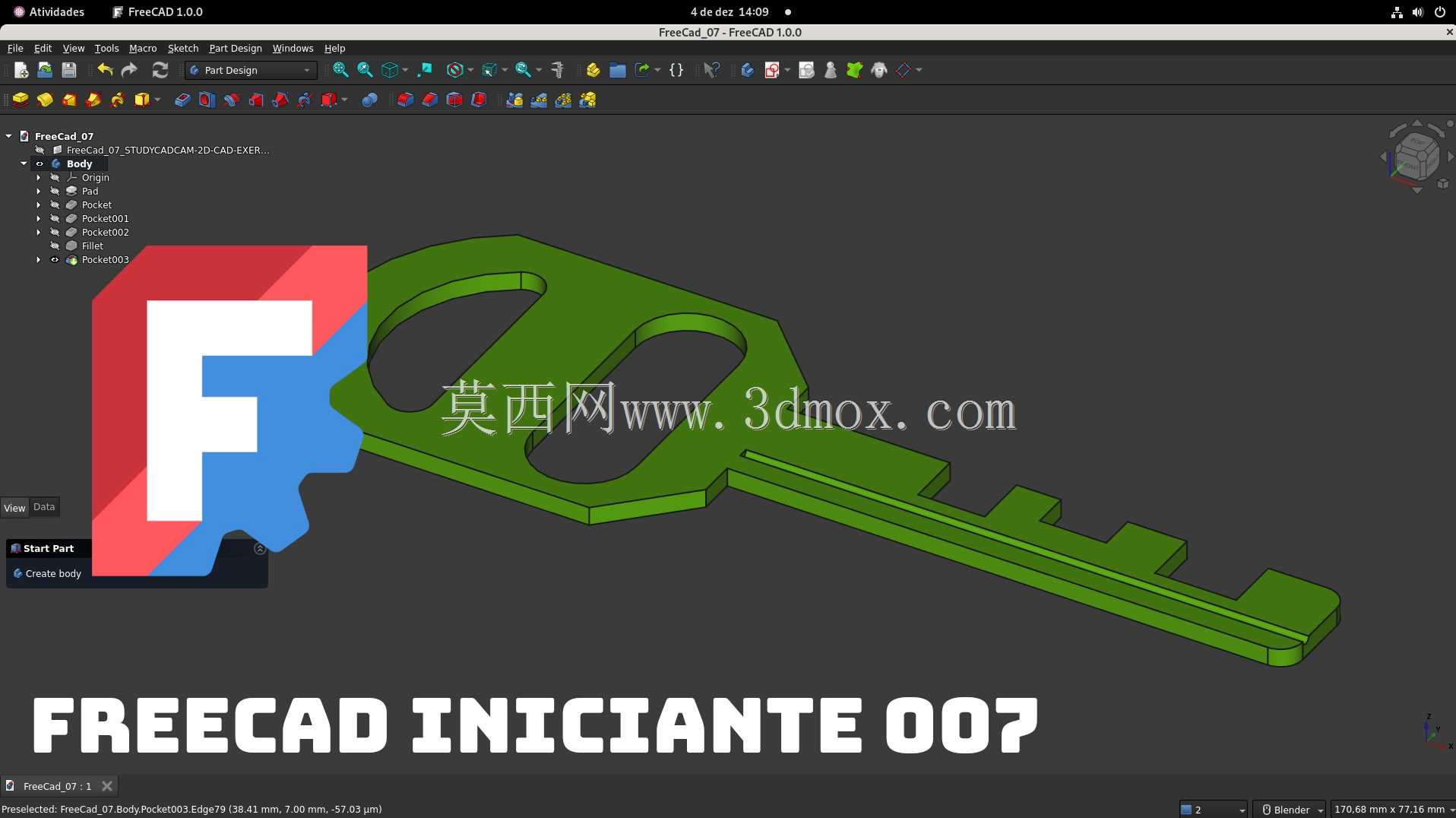Save the document with floppy icon
The height and width of the screenshot is (818, 1456).
(69, 70)
